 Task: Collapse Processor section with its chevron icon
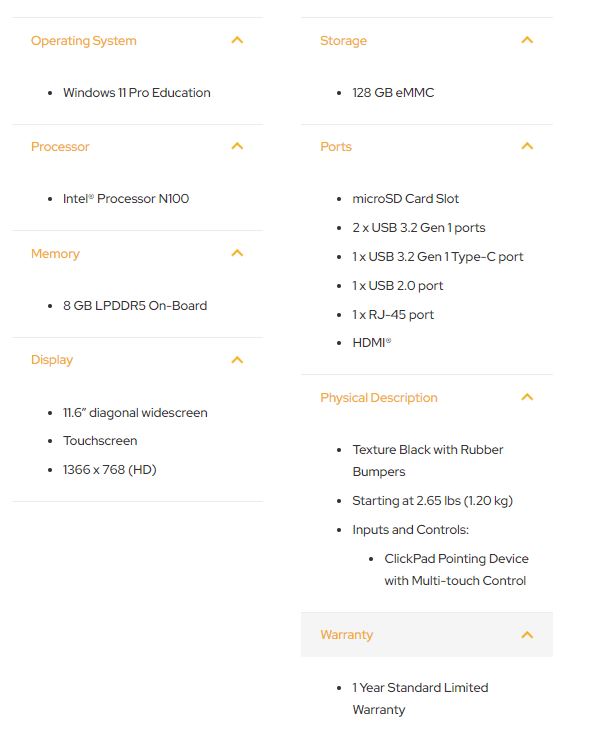pos(237,146)
